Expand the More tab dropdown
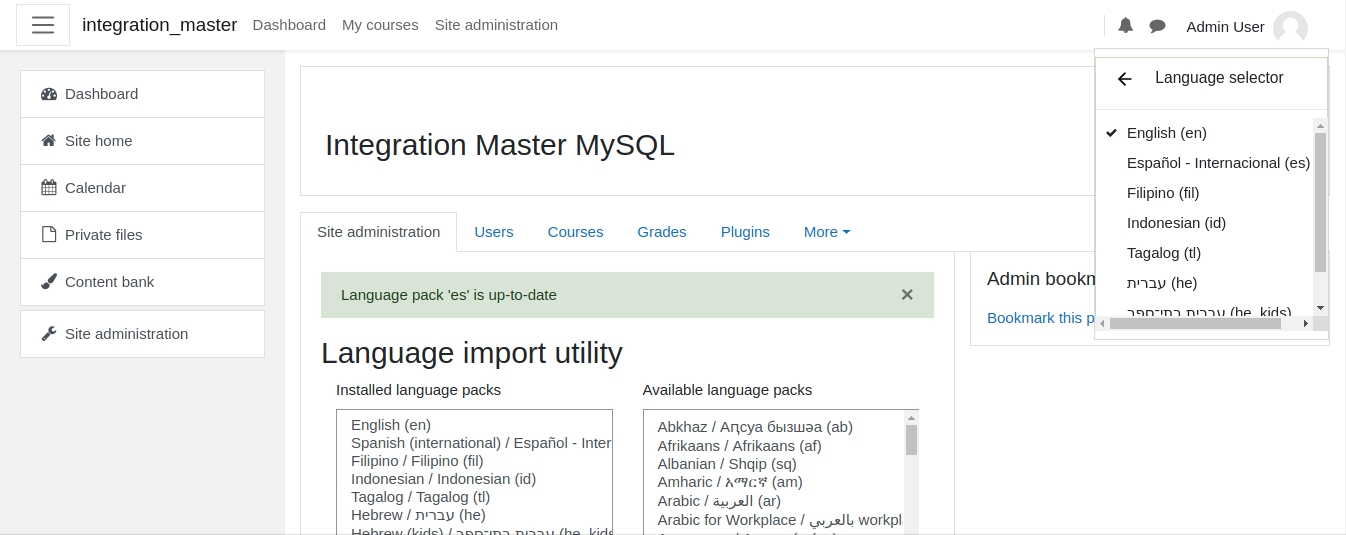Image resolution: width=1346 pixels, height=535 pixels. 827,232
